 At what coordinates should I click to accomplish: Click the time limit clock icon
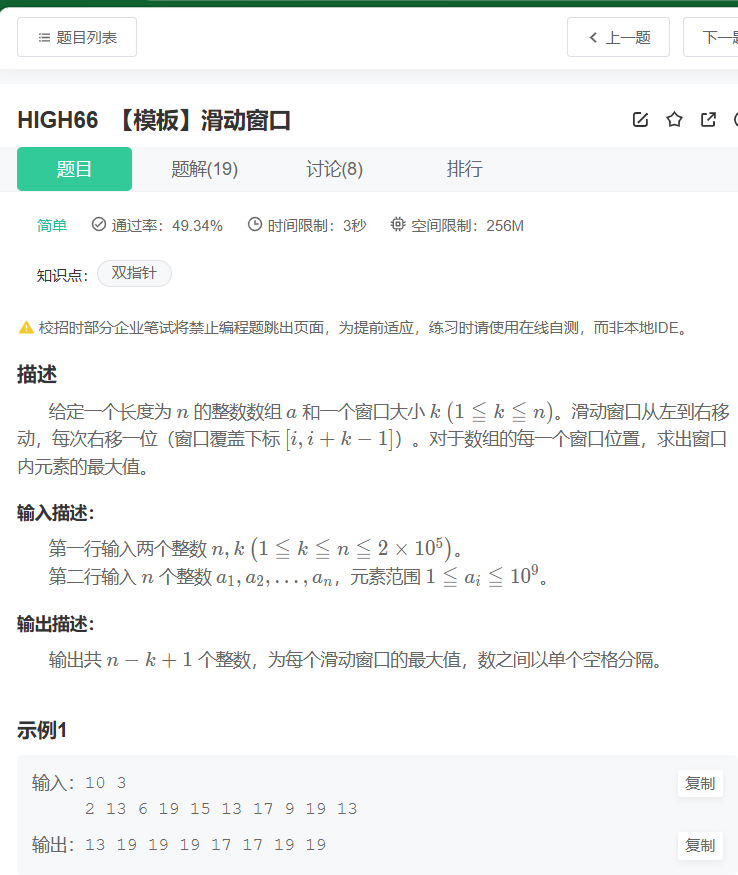tap(255, 224)
